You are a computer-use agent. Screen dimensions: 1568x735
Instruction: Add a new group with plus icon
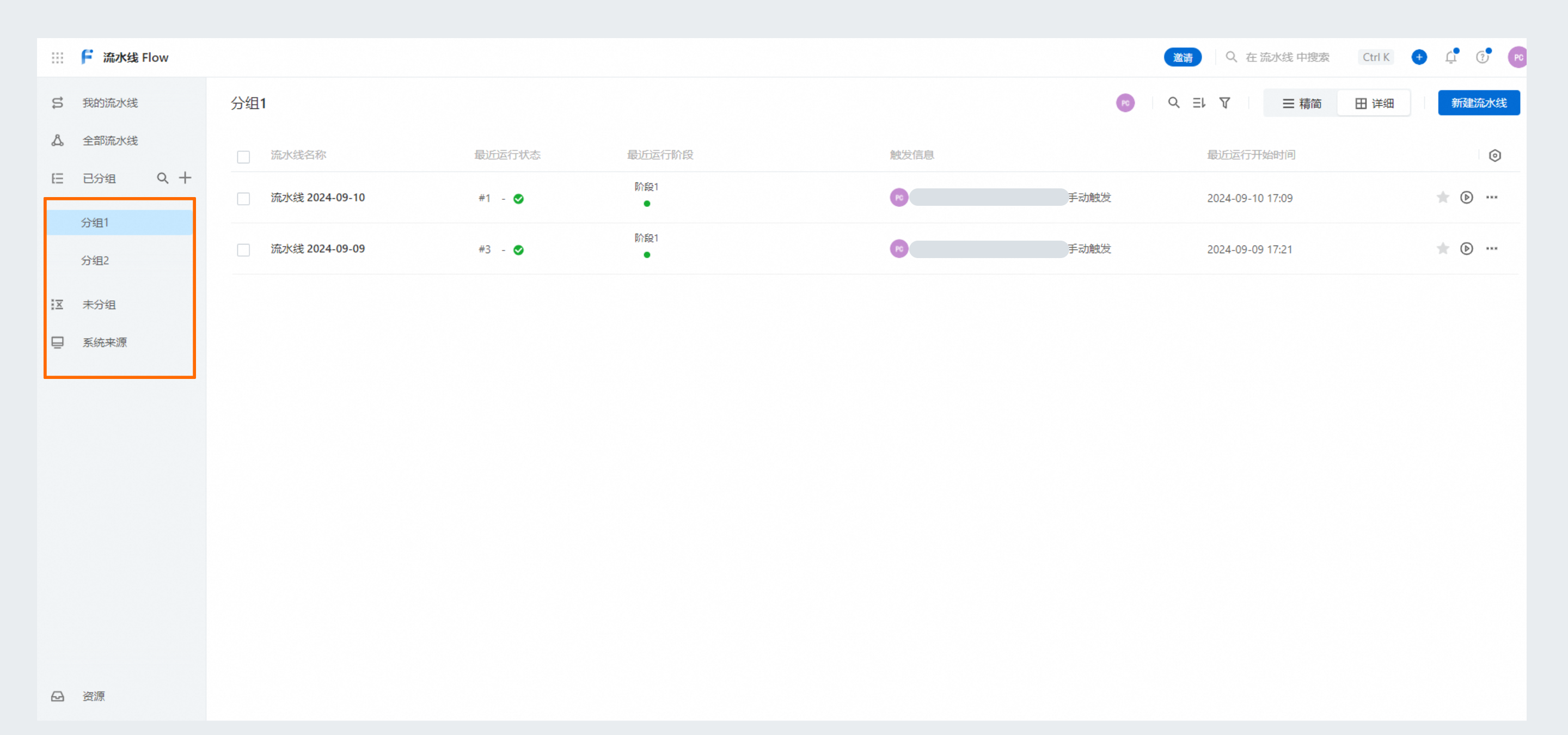tap(185, 177)
